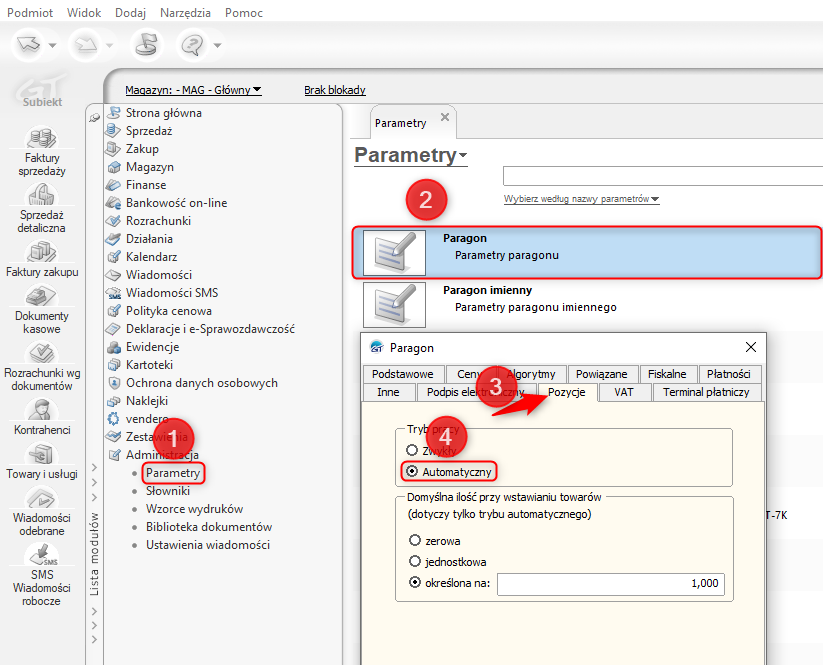Click the Brak blokady link

pyautogui.click(x=335, y=90)
